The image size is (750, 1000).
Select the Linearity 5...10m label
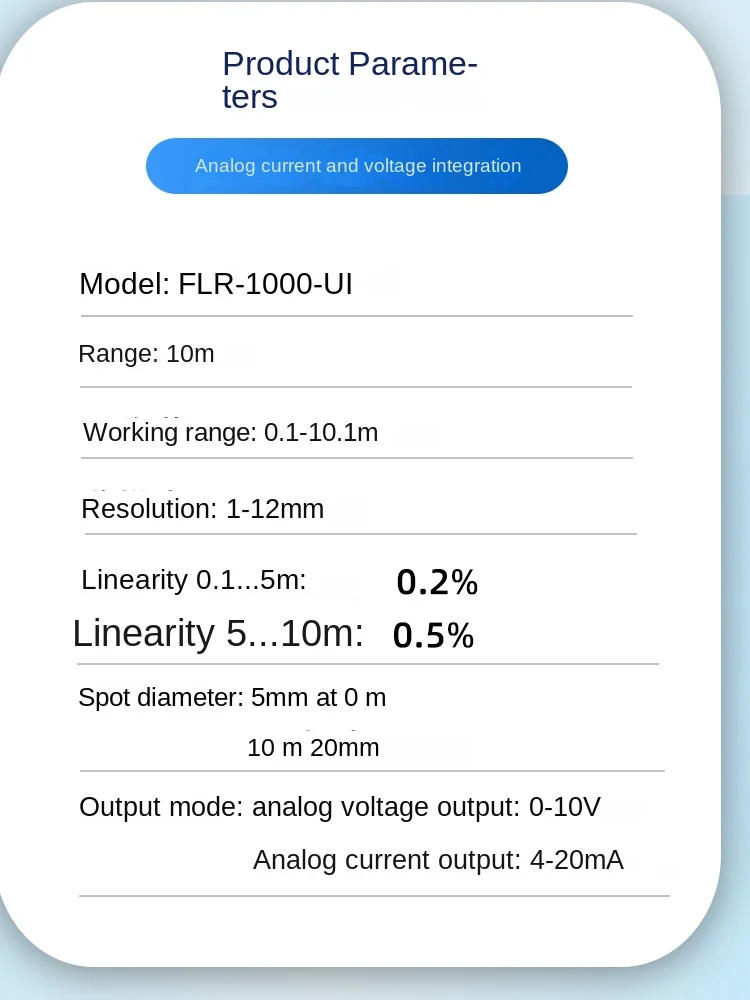pyautogui.click(x=218, y=633)
